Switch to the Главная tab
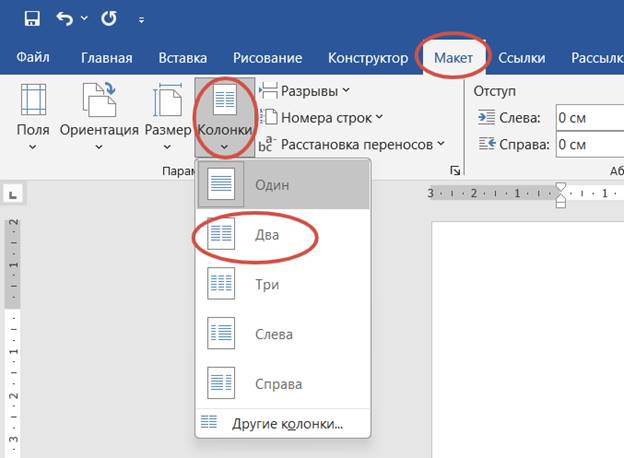 click(106, 58)
